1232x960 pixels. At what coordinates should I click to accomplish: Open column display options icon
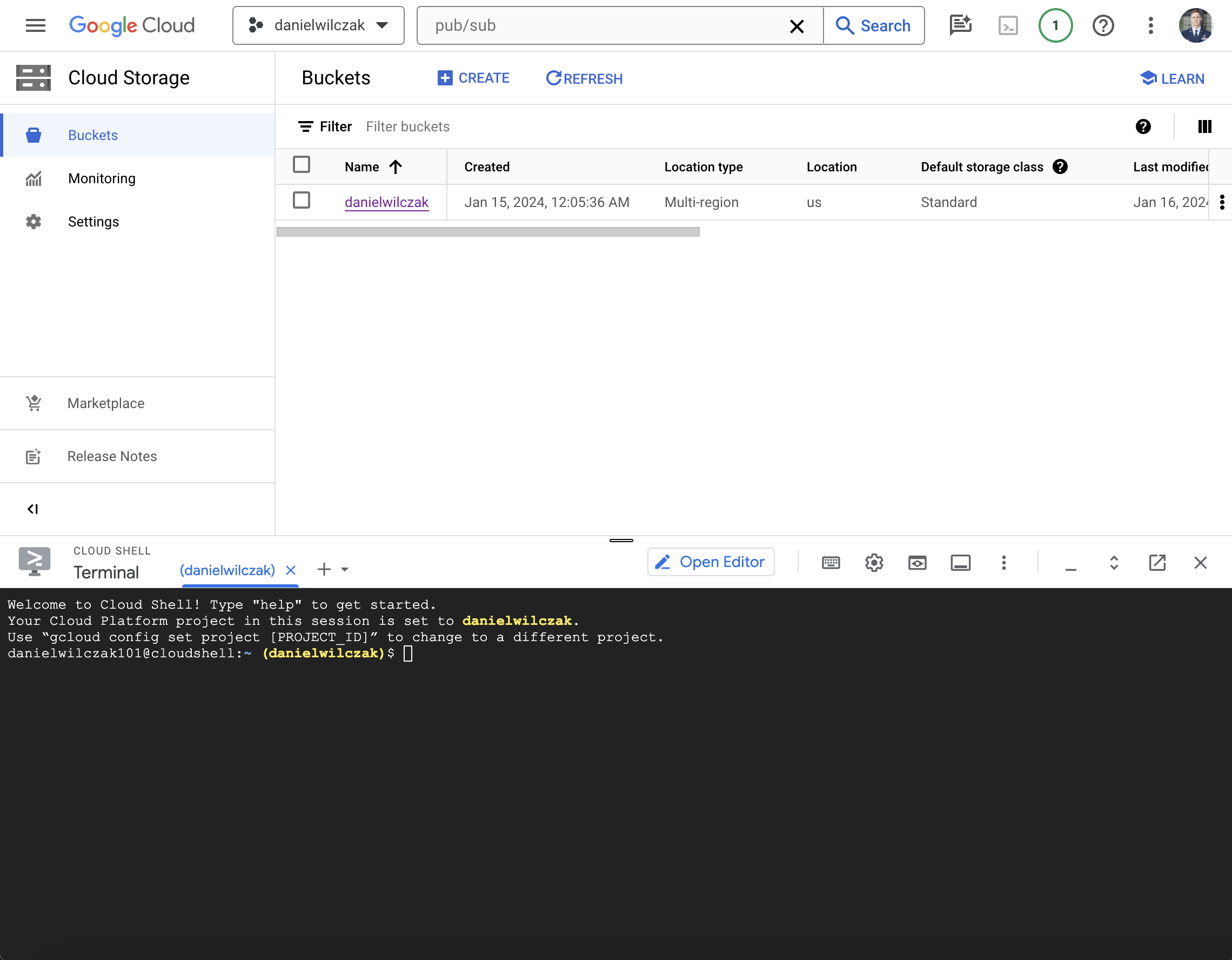point(1204,126)
